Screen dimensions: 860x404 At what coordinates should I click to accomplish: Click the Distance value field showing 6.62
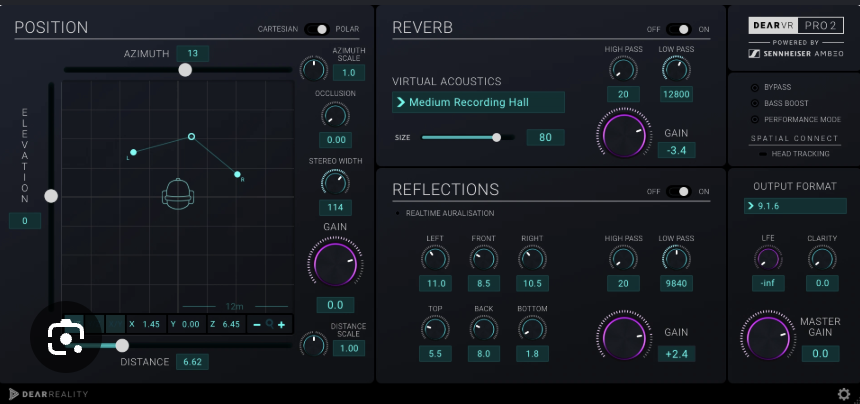[193, 362]
